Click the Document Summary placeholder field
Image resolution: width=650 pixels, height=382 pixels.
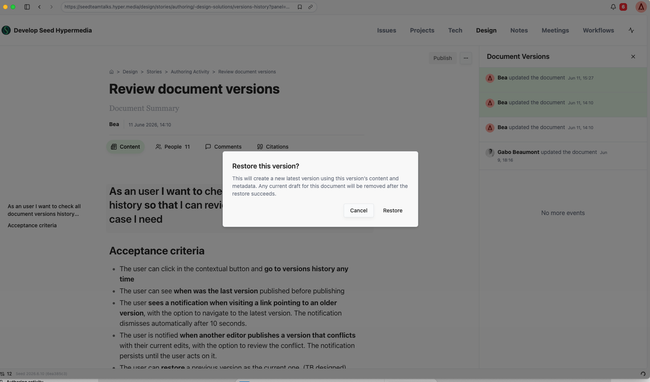pyautogui.click(x=144, y=108)
